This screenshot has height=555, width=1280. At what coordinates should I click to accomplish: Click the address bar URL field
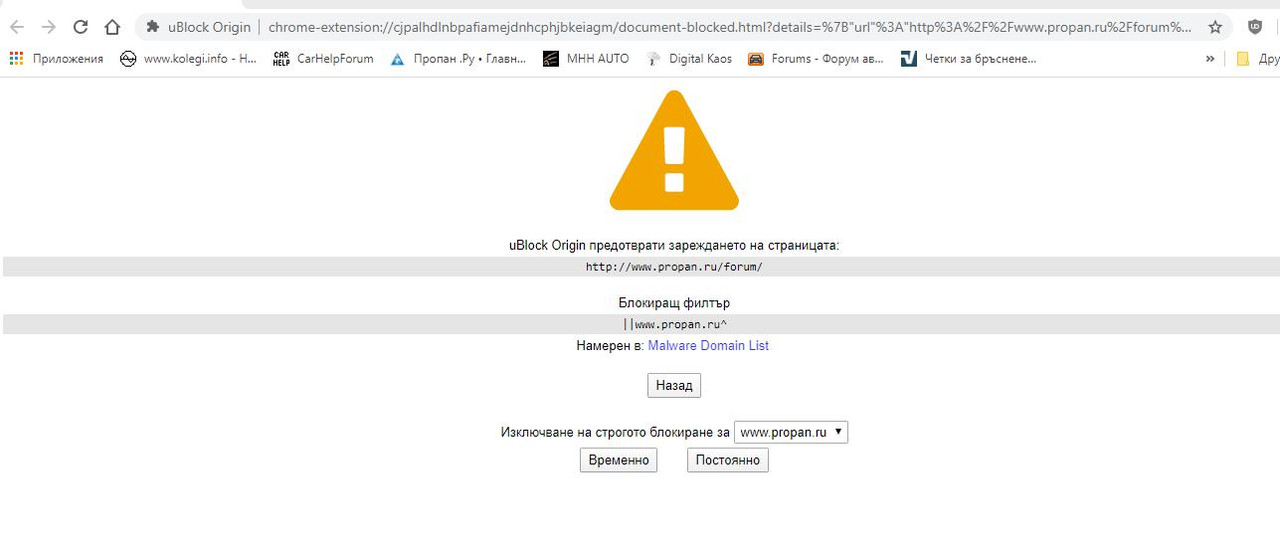click(730, 27)
